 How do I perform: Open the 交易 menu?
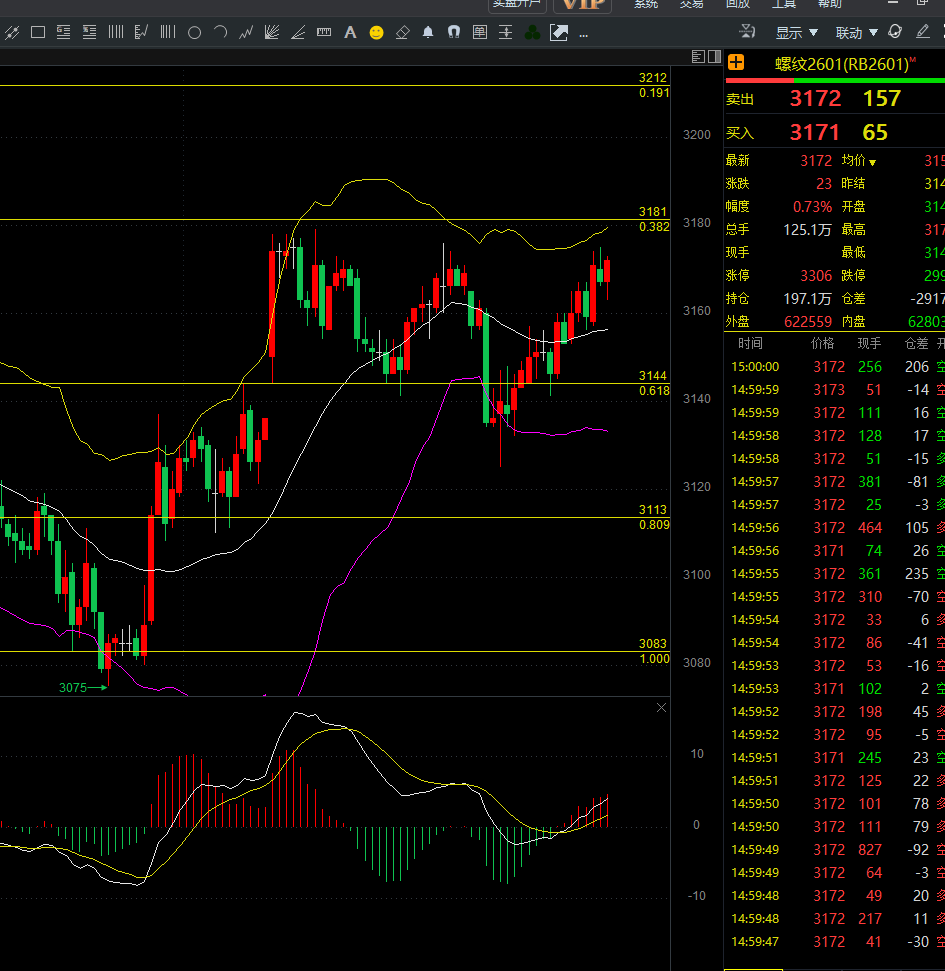[692, 4]
